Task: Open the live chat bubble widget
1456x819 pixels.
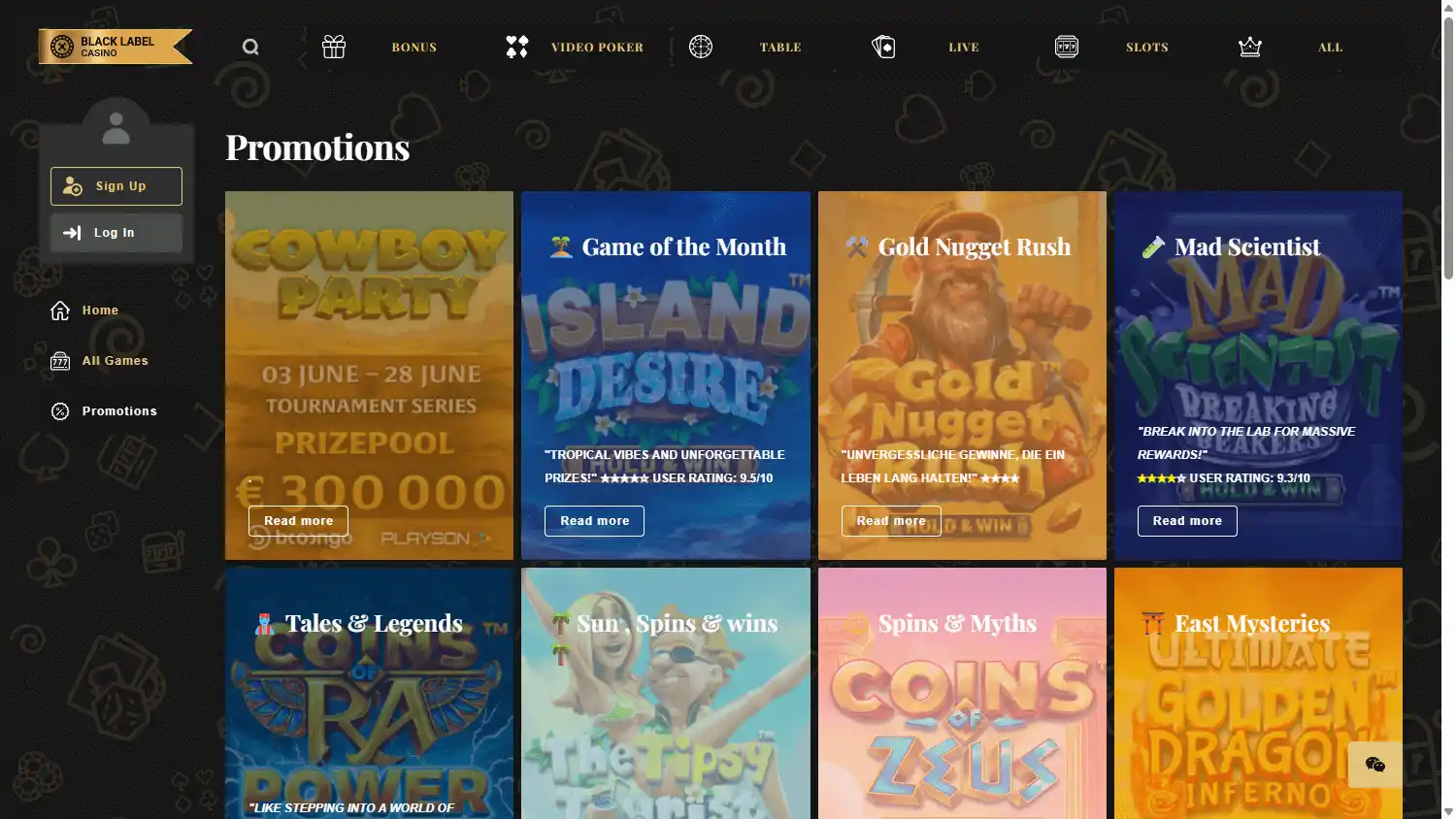Action: (1375, 765)
